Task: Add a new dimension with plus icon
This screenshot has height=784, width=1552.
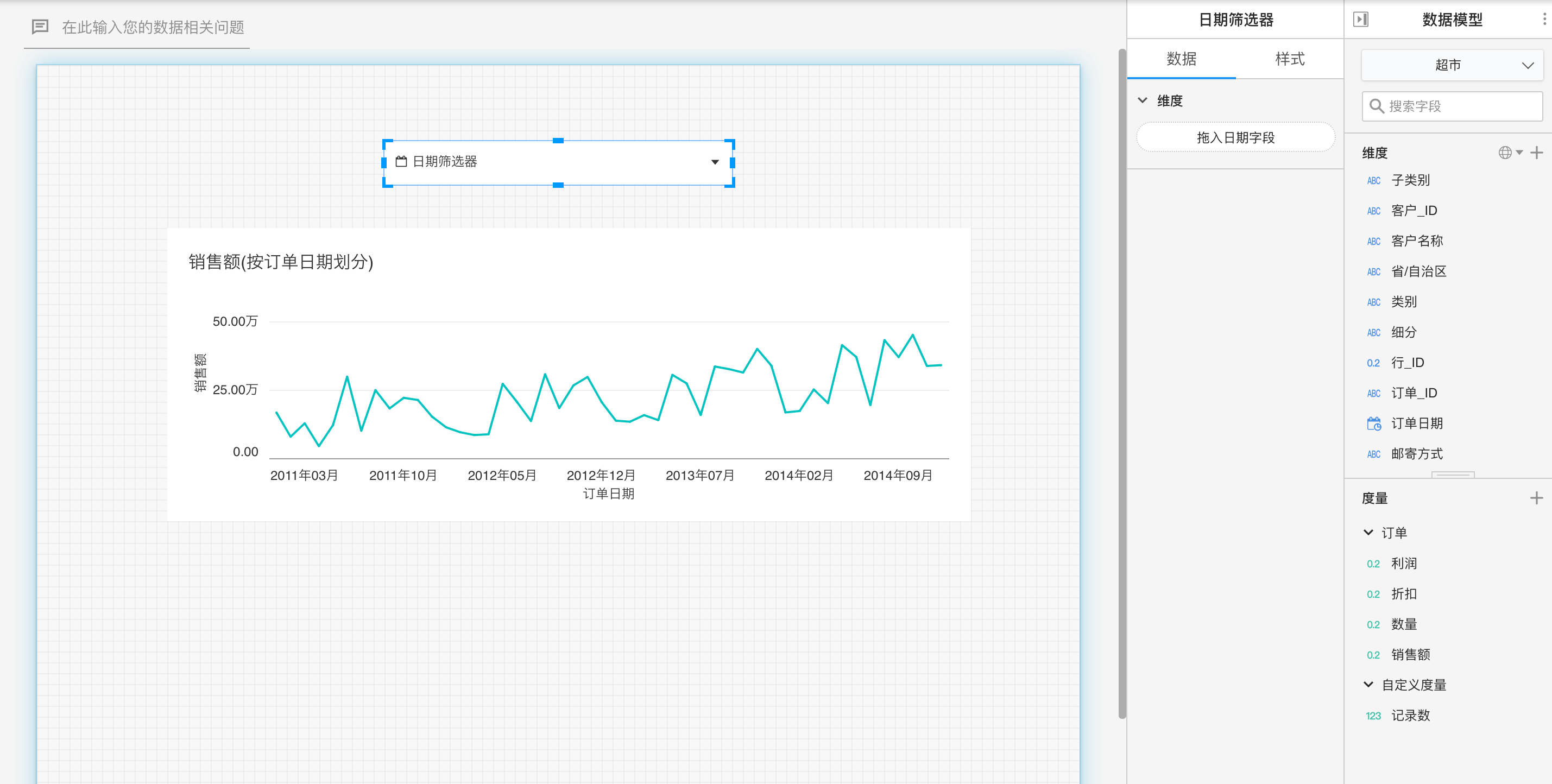Action: tap(1536, 153)
